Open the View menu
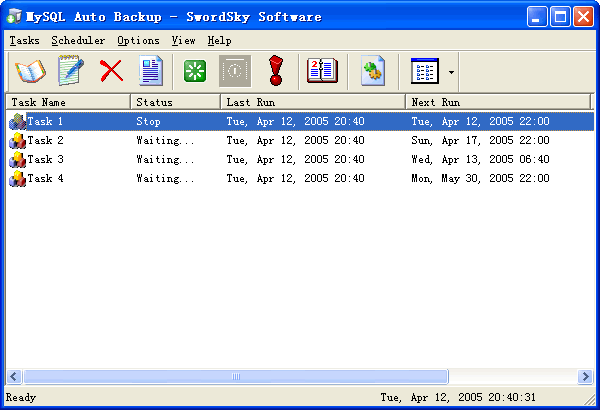This screenshot has width=600, height=410. pos(183,40)
